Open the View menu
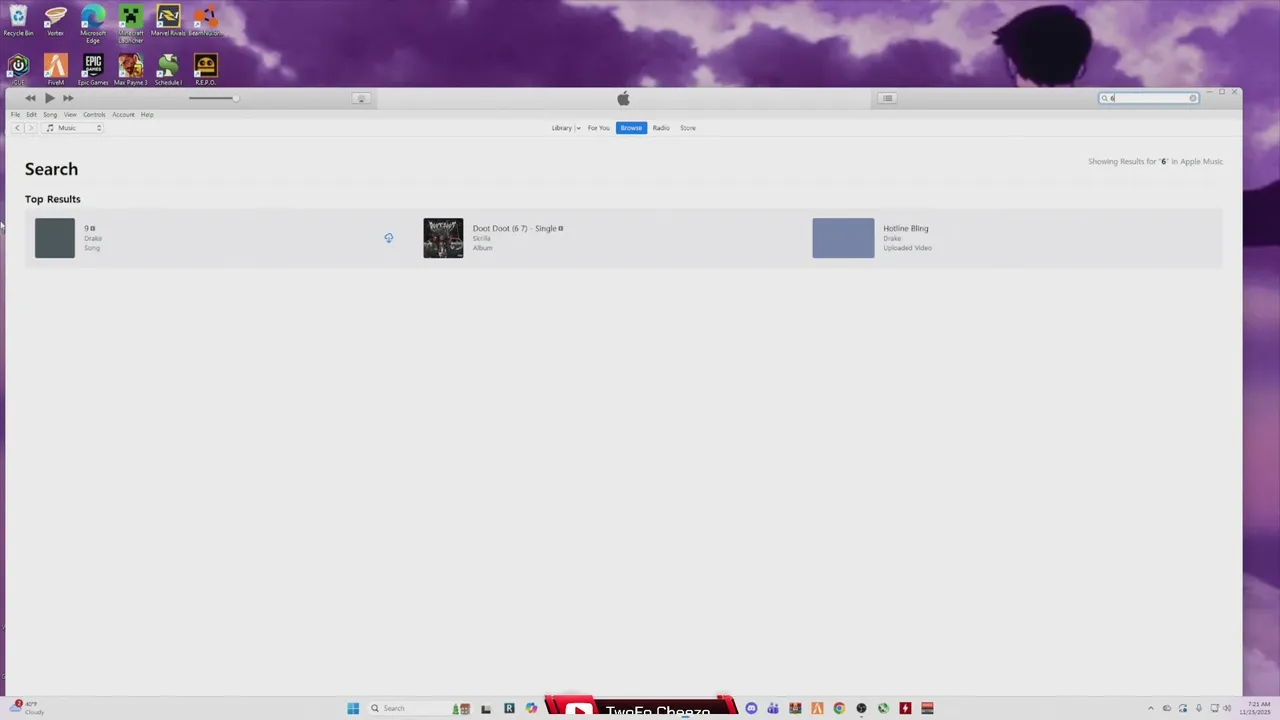 click(x=70, y=114)
